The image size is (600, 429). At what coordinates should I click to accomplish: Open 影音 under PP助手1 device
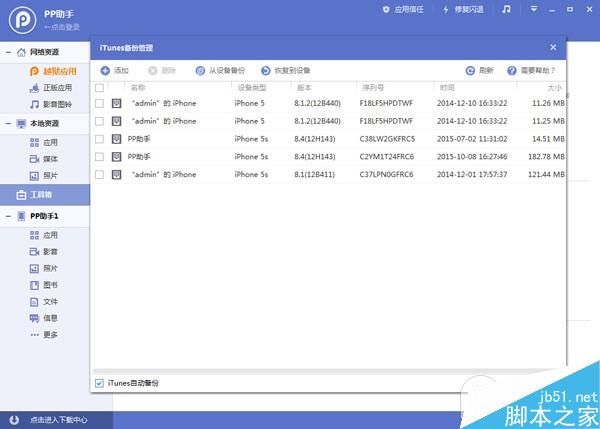pyautogui.click(x=44, y=252)
